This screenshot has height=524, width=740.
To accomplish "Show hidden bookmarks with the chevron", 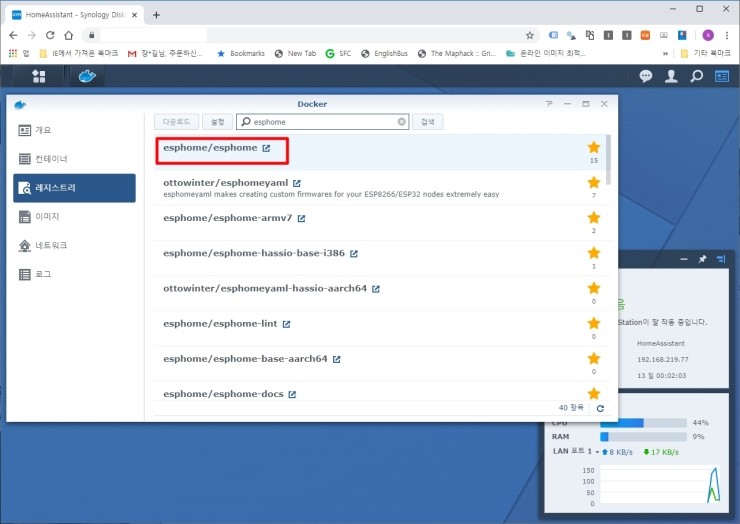I will [665, 54].
